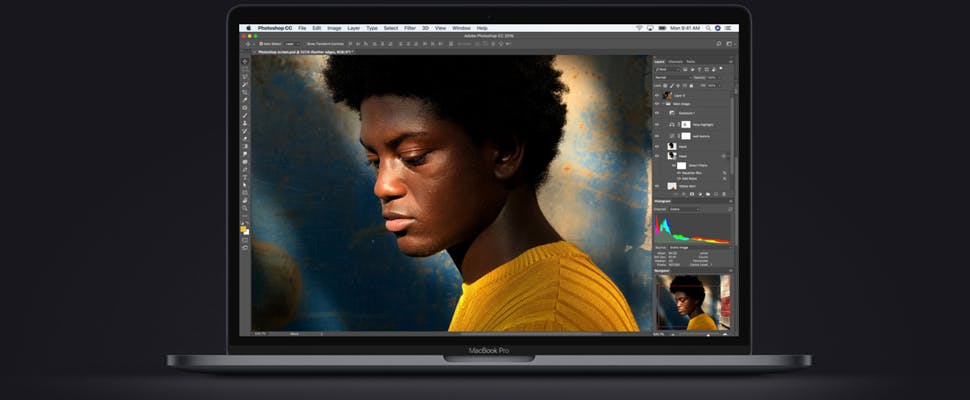
Task: Toggle visibility of Exposure 1 layer
Action: 657,113
